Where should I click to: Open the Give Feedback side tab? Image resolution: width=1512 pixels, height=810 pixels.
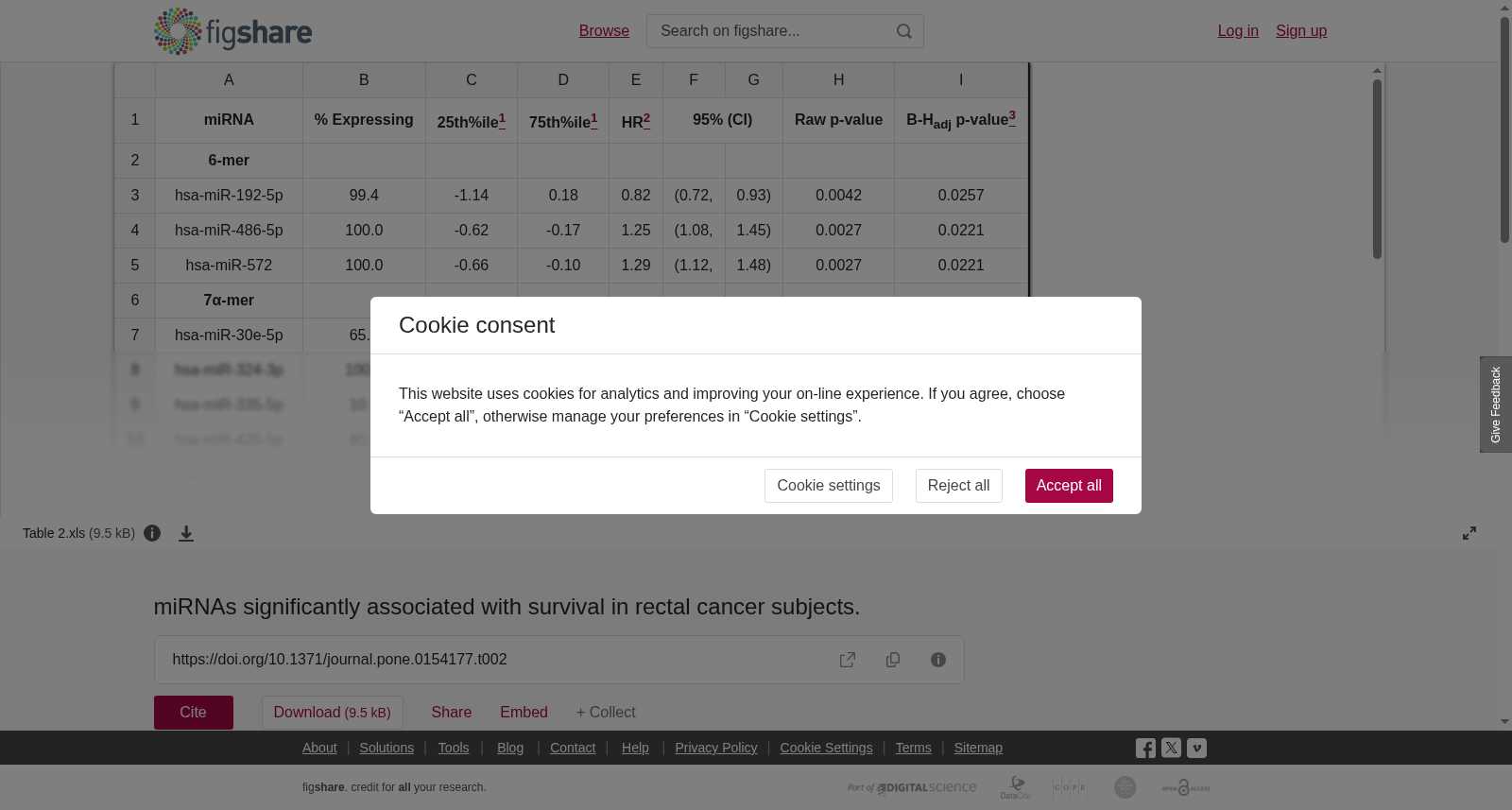click(x=1496, y=405)
